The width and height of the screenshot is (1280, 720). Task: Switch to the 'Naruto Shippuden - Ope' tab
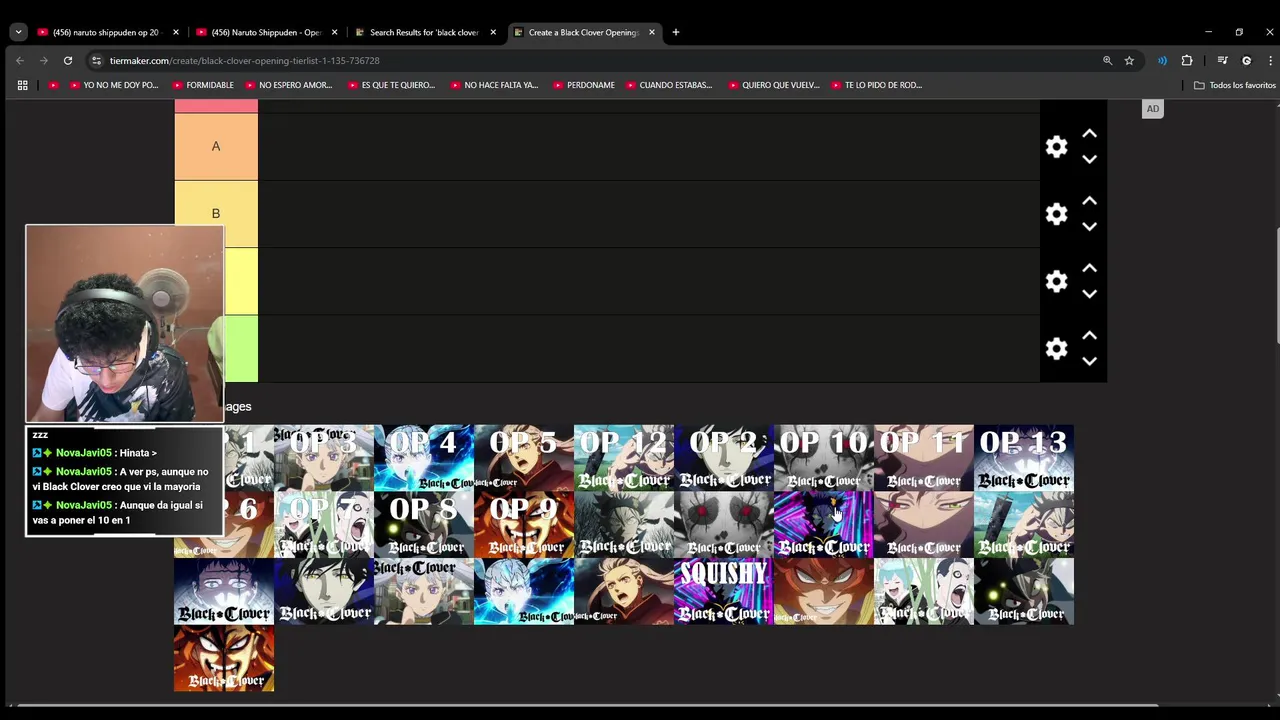click(266, 32)
